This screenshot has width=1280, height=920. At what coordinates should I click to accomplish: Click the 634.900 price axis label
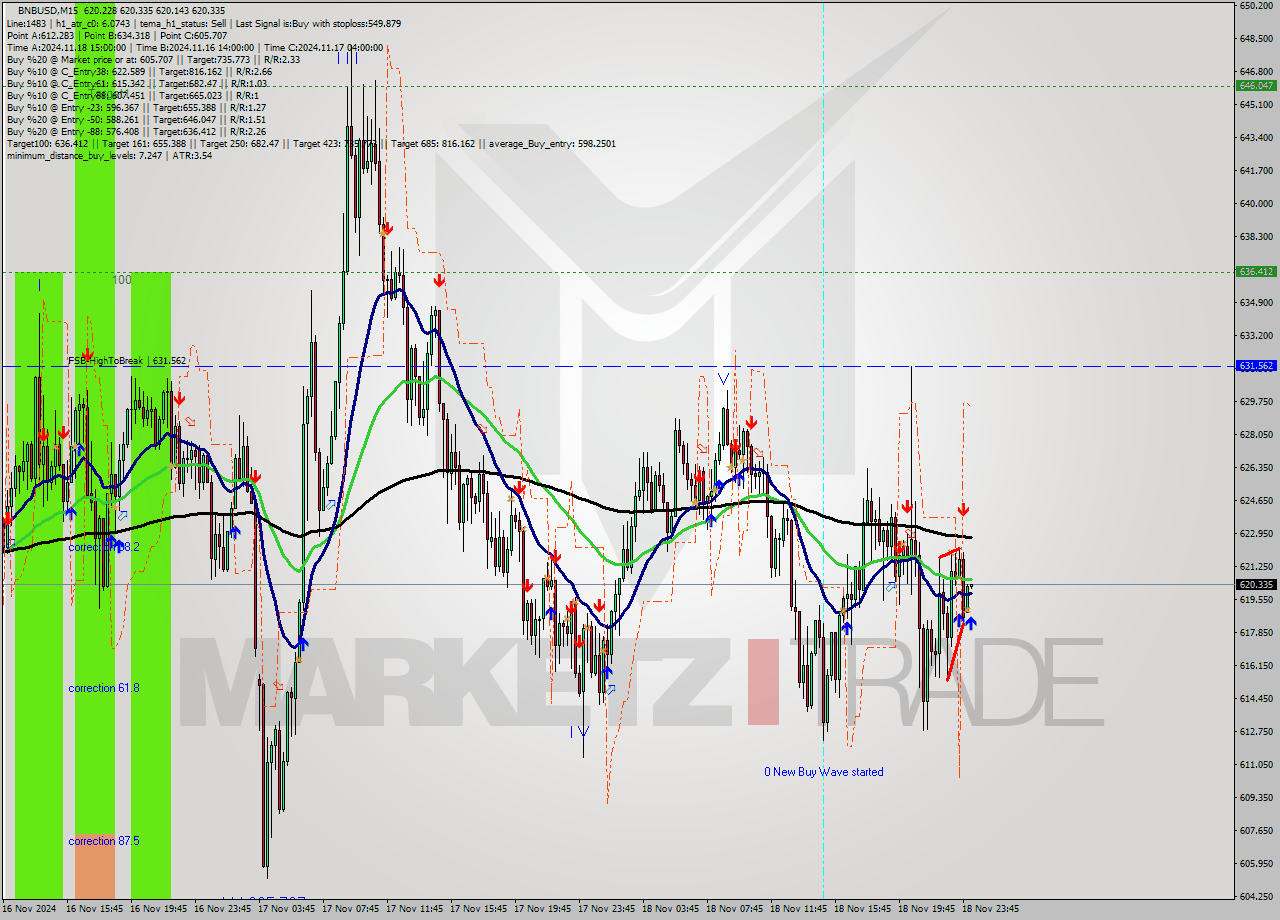tap(1255, 303)
